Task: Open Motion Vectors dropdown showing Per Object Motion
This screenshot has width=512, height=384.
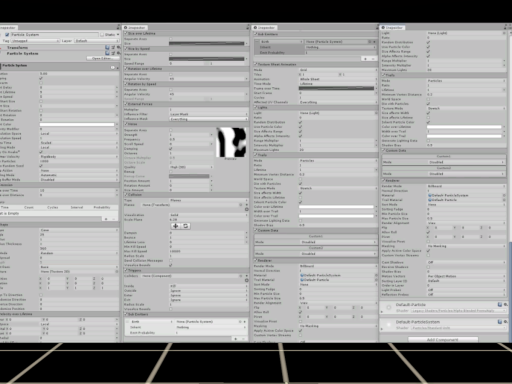Action: tap(466, 276)
